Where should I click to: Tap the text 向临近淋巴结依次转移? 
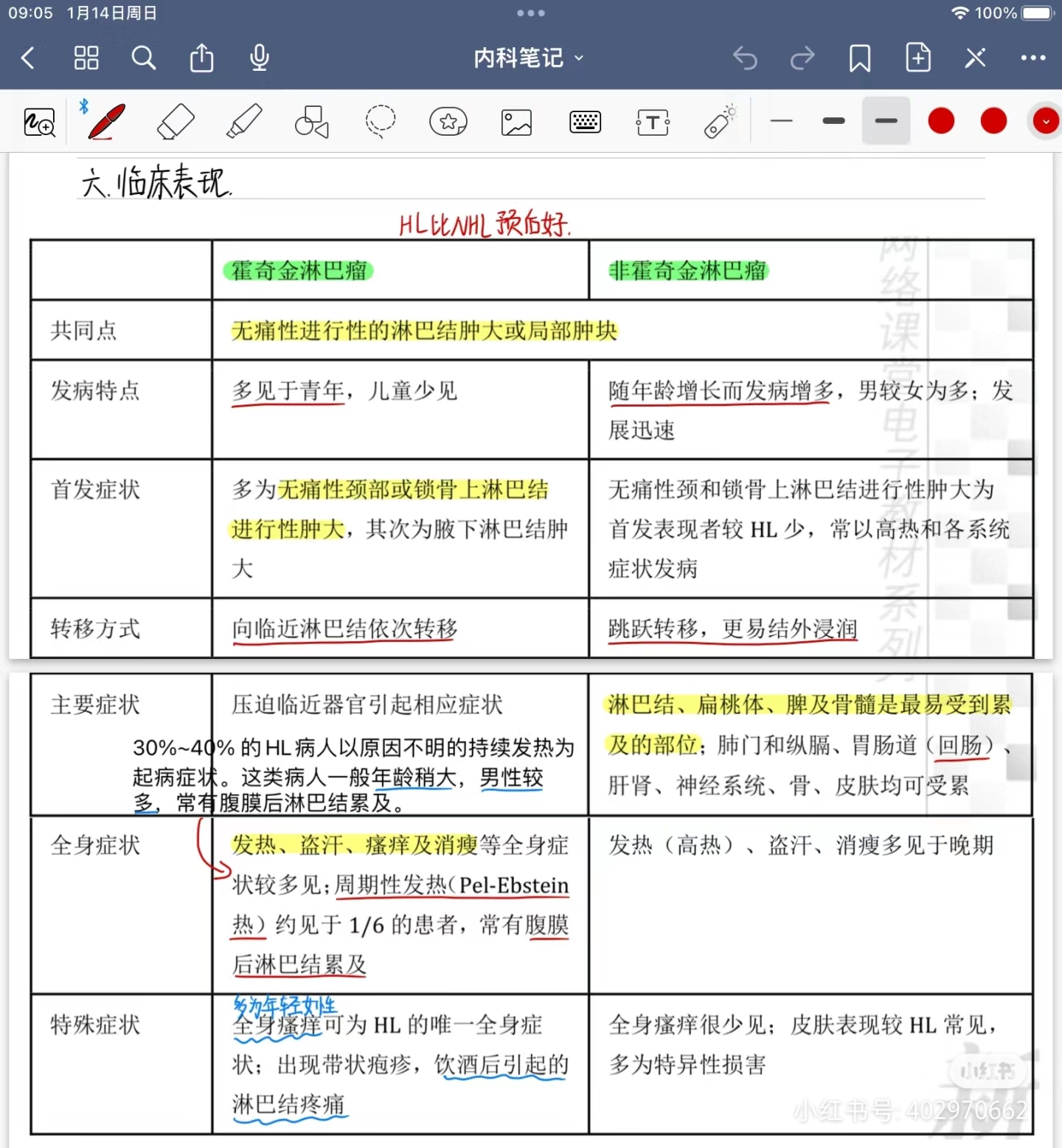[x=344, y=629]
